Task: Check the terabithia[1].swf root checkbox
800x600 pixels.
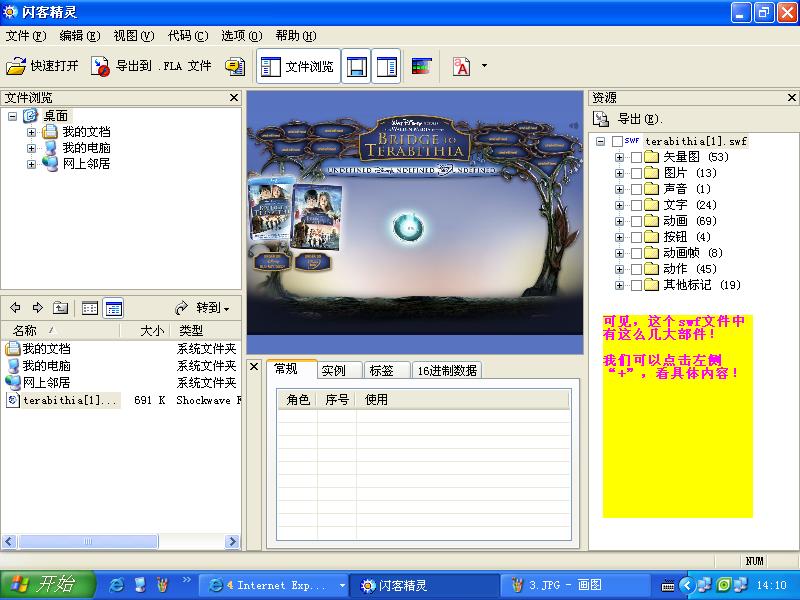Action: 617,141
